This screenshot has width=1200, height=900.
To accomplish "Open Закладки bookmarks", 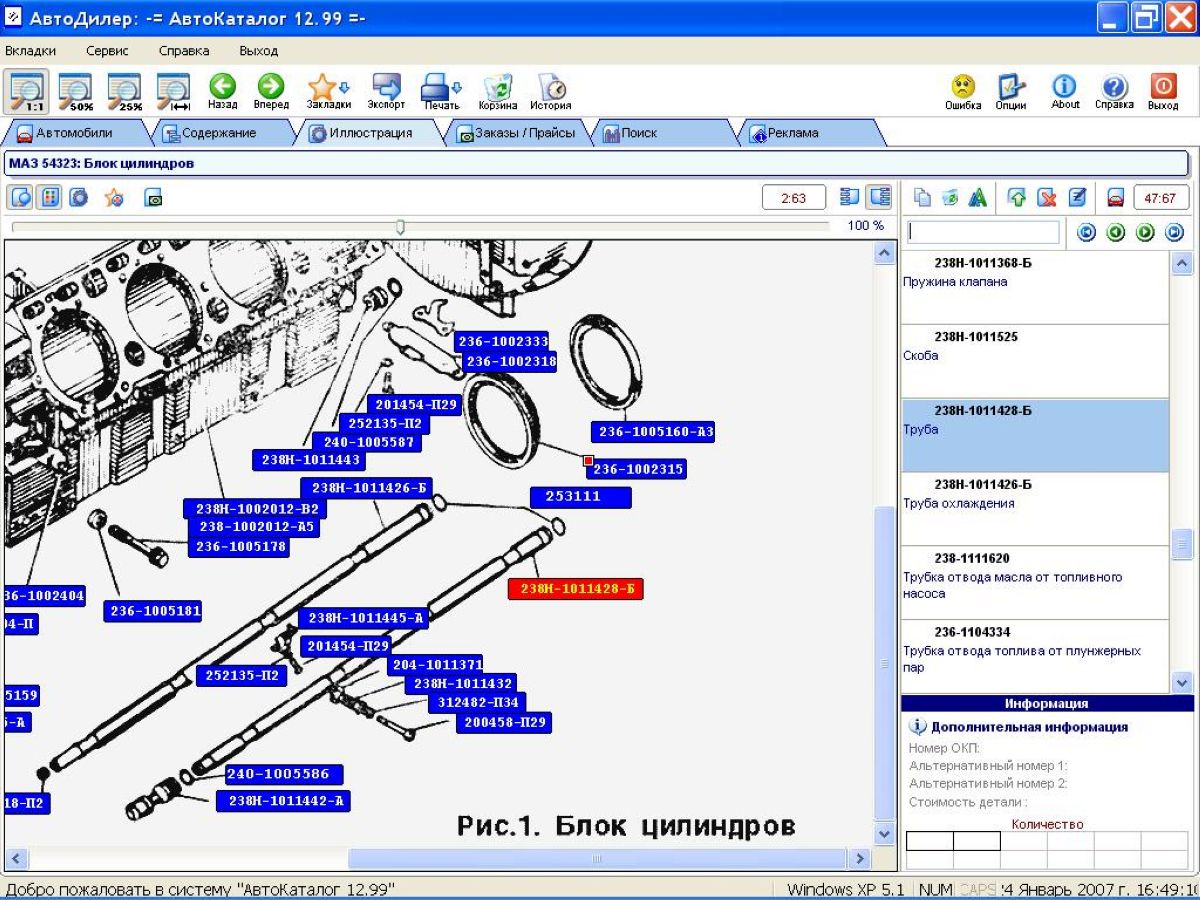I will tap(328, 91).
